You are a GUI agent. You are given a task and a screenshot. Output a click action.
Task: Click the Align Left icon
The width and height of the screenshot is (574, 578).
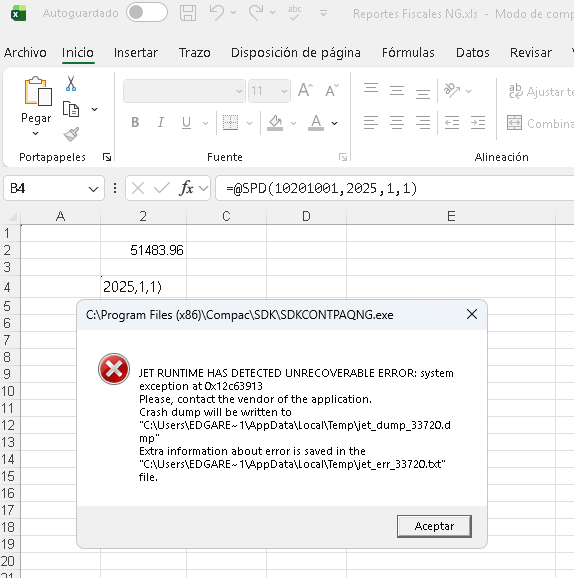click(371, 122)
